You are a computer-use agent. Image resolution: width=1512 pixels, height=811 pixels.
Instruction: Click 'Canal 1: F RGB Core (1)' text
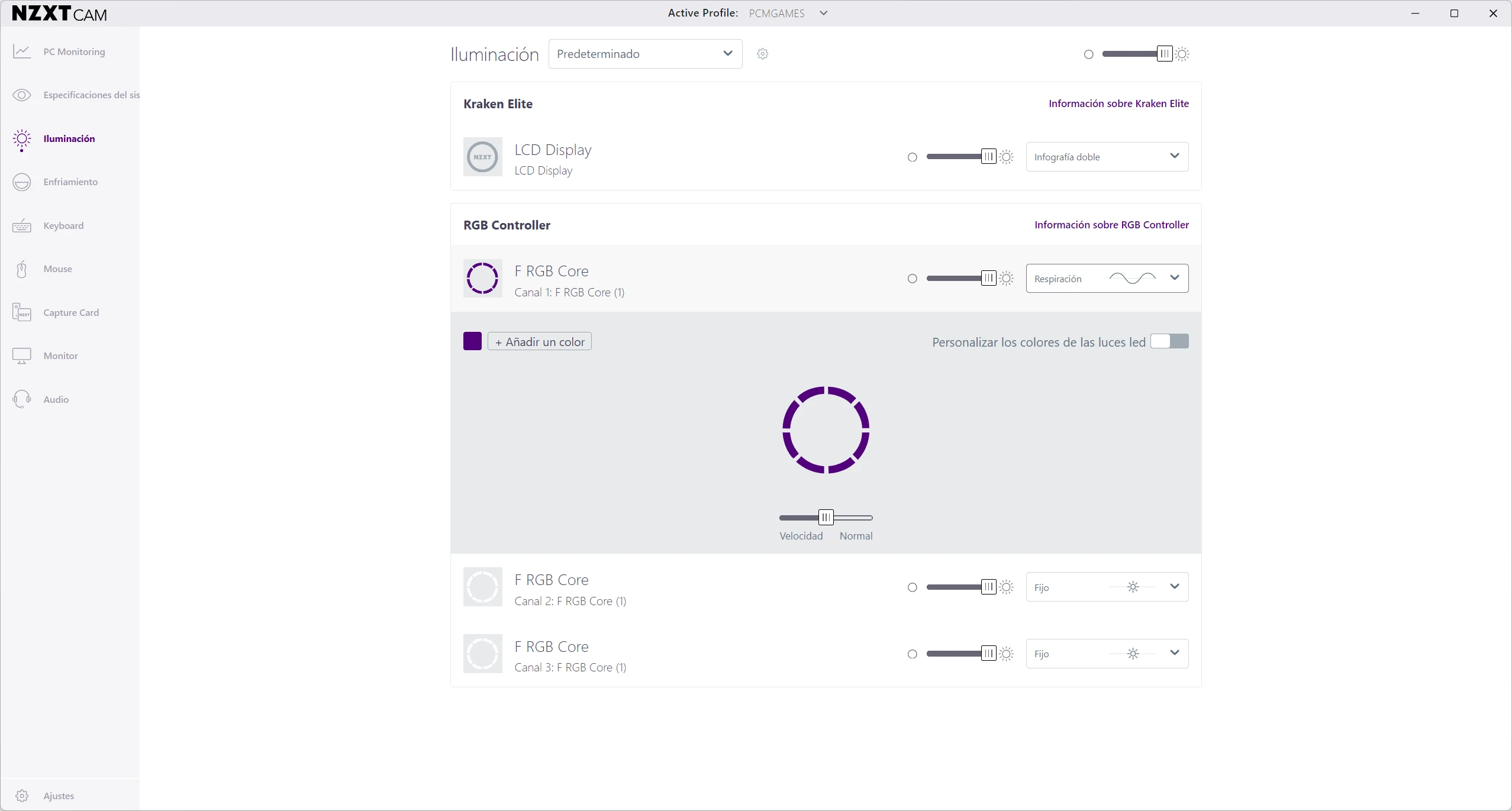point(569,292)
